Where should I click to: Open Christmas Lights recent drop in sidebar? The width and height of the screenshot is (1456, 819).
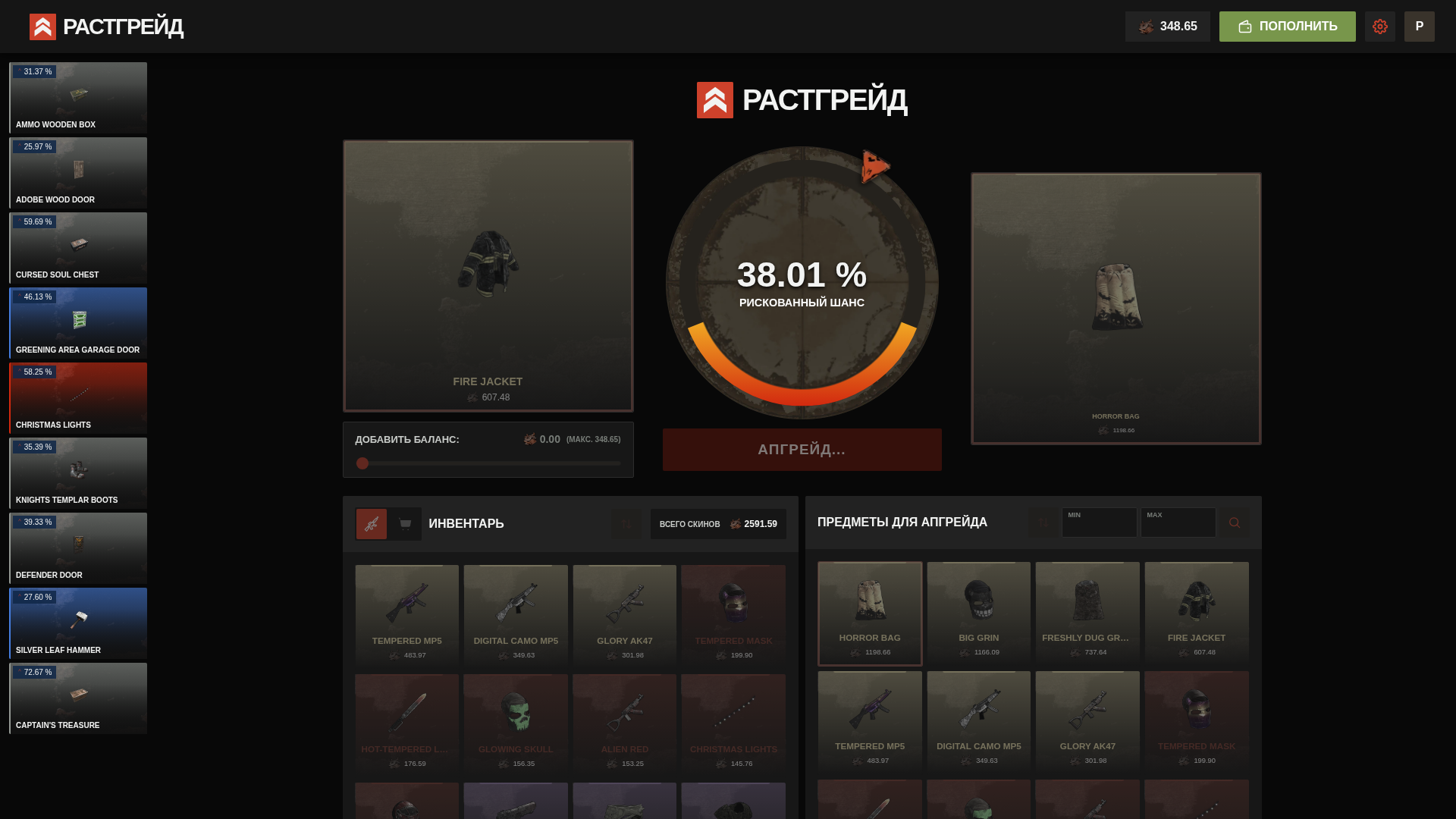(x=78, y=398)
